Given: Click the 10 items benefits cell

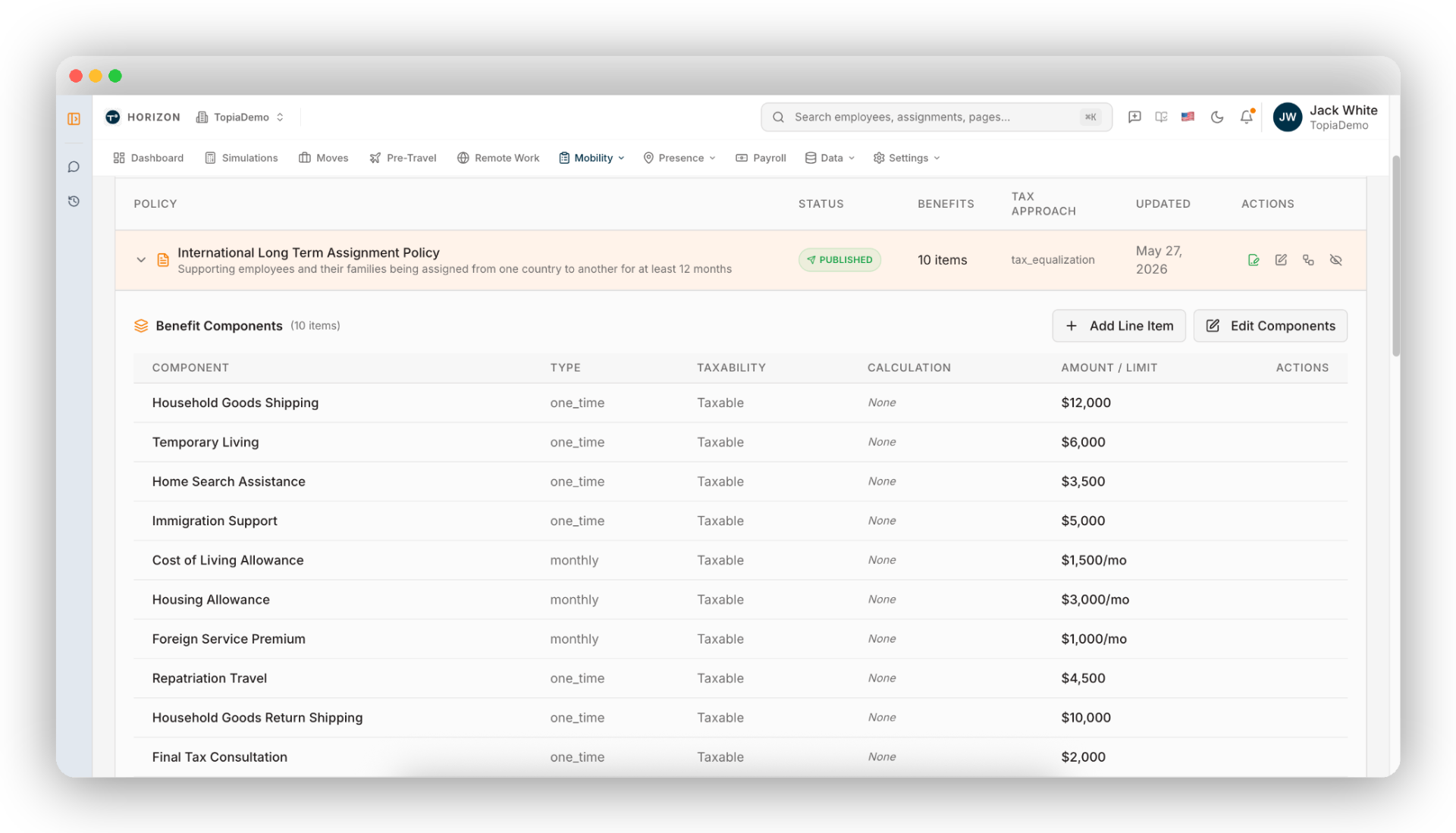Looking at the screenshot, I should click(x=942, y=260).
